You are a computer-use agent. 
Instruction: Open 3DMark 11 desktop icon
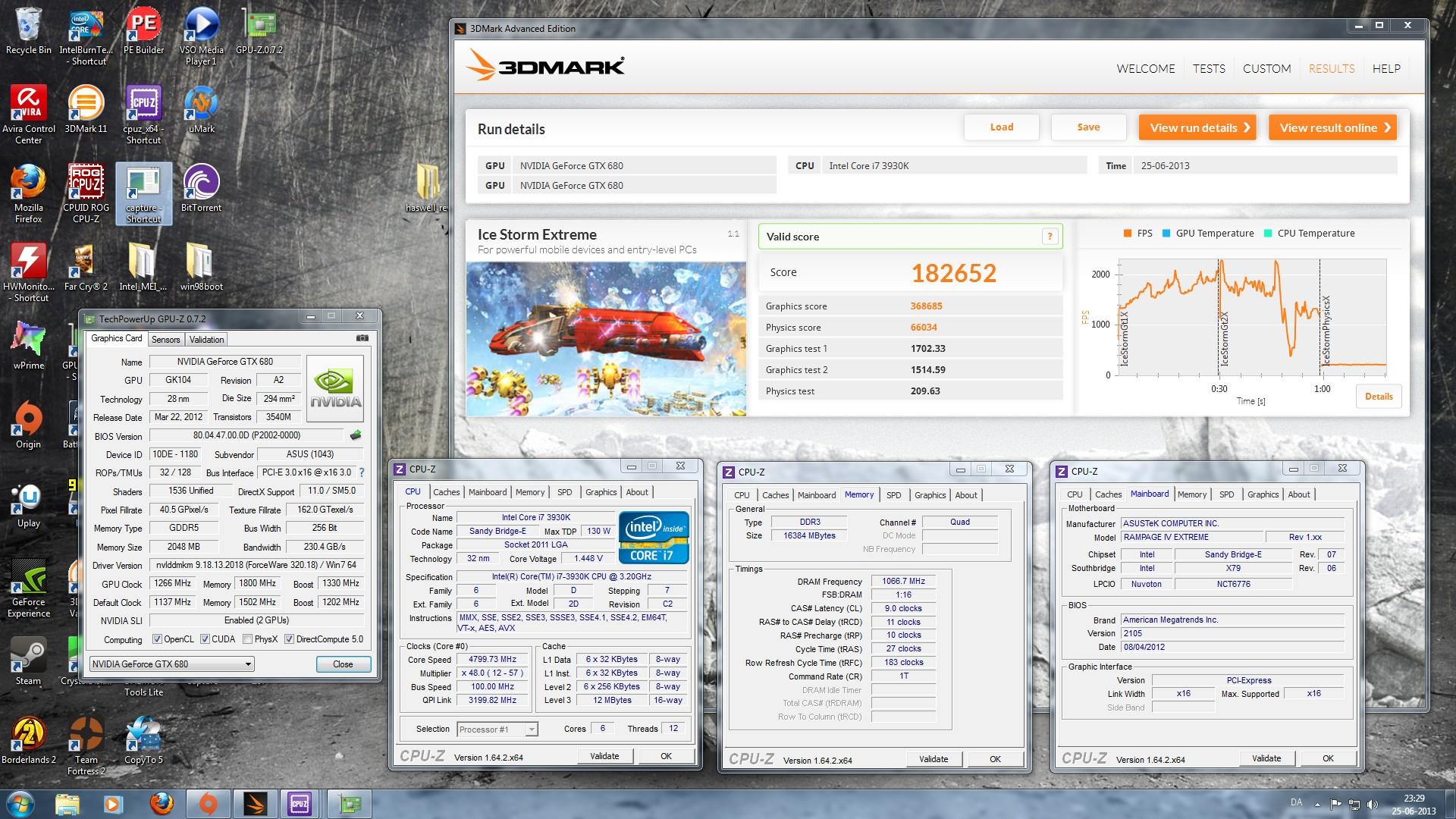point(86,108)
